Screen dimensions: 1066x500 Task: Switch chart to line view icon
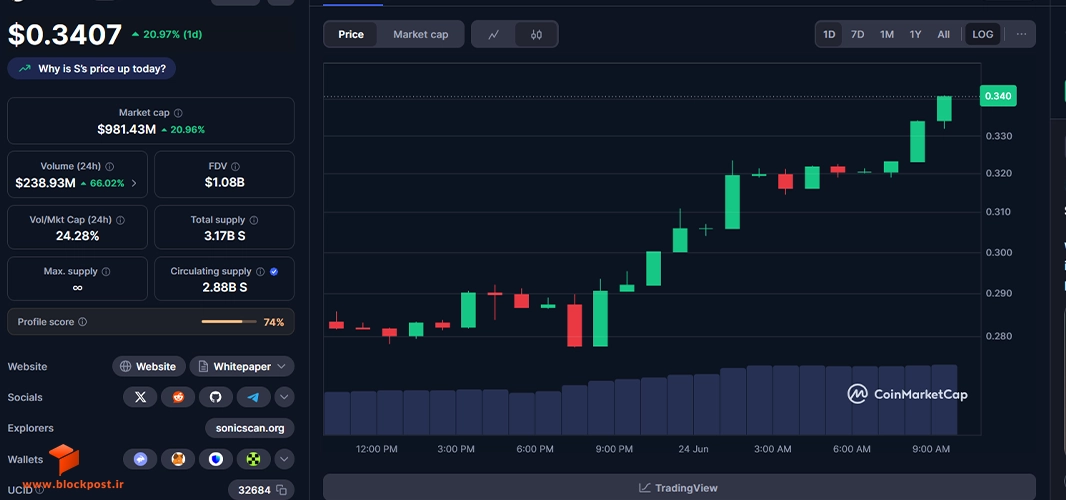pos(494,35)
